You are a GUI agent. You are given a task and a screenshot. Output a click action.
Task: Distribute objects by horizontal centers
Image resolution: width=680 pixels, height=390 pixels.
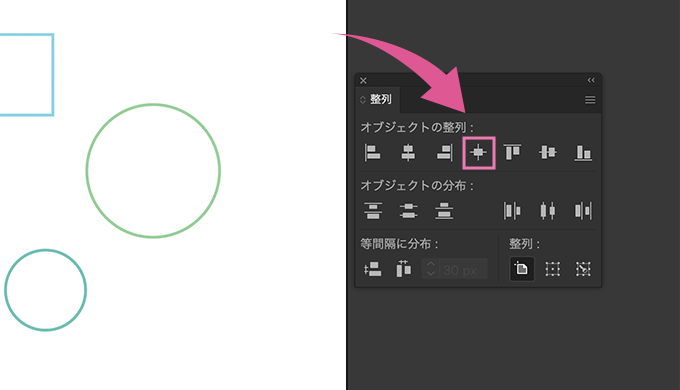548,211
